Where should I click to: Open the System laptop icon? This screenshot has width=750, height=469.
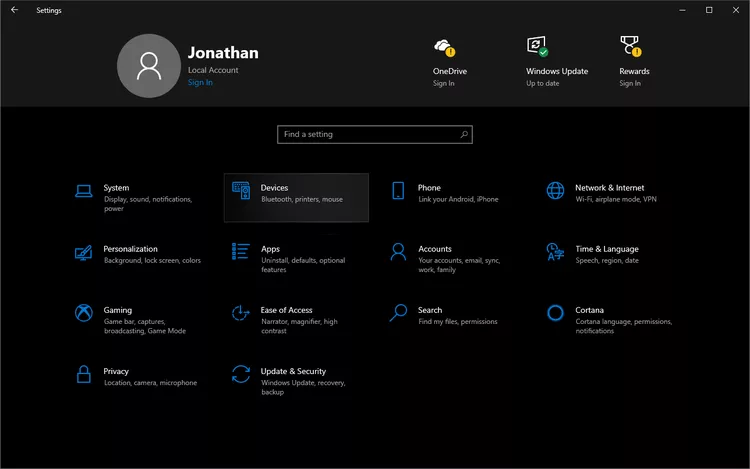(x=84, y=191)
